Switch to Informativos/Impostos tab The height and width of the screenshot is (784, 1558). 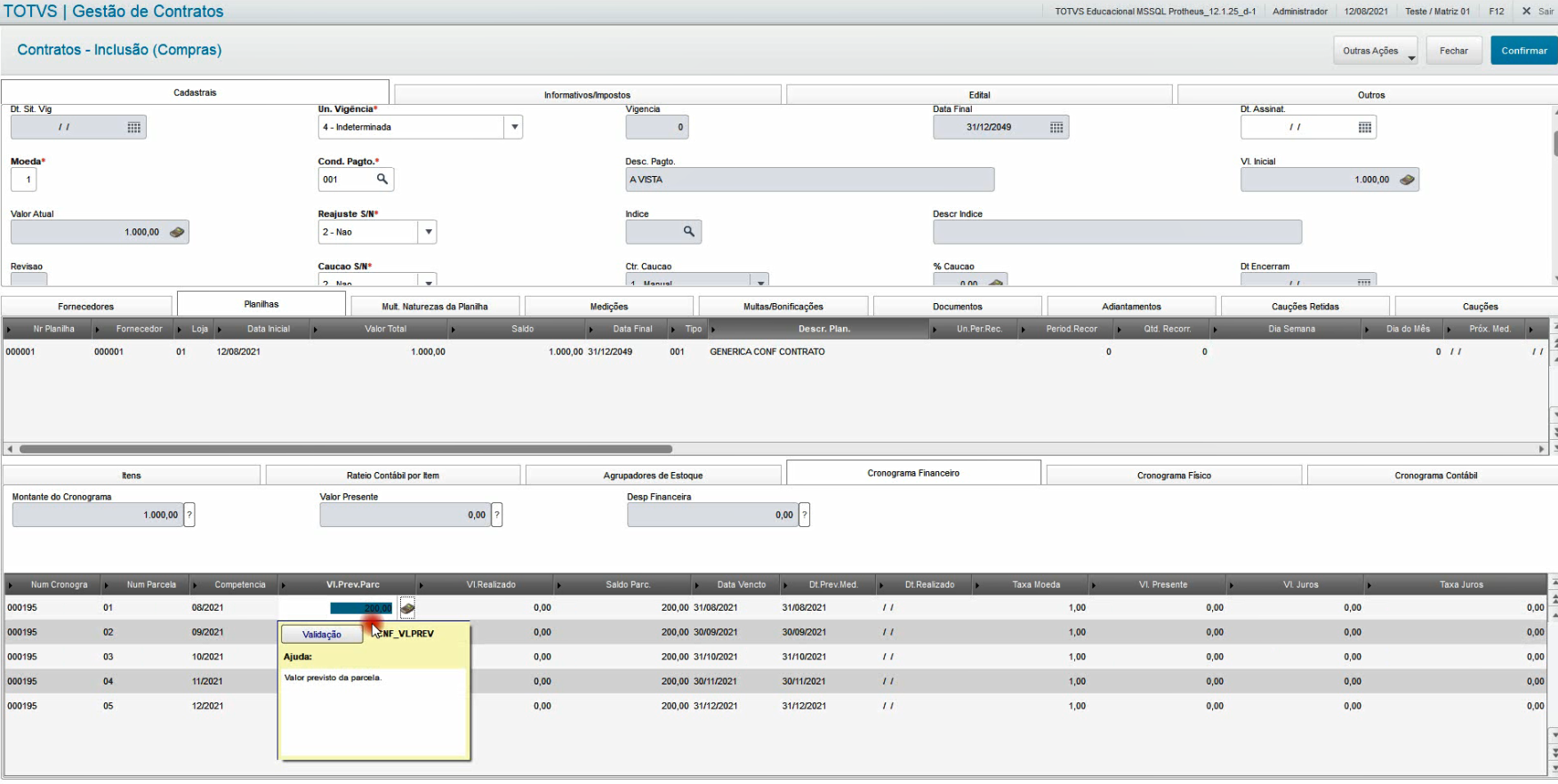tap(587, 95)
